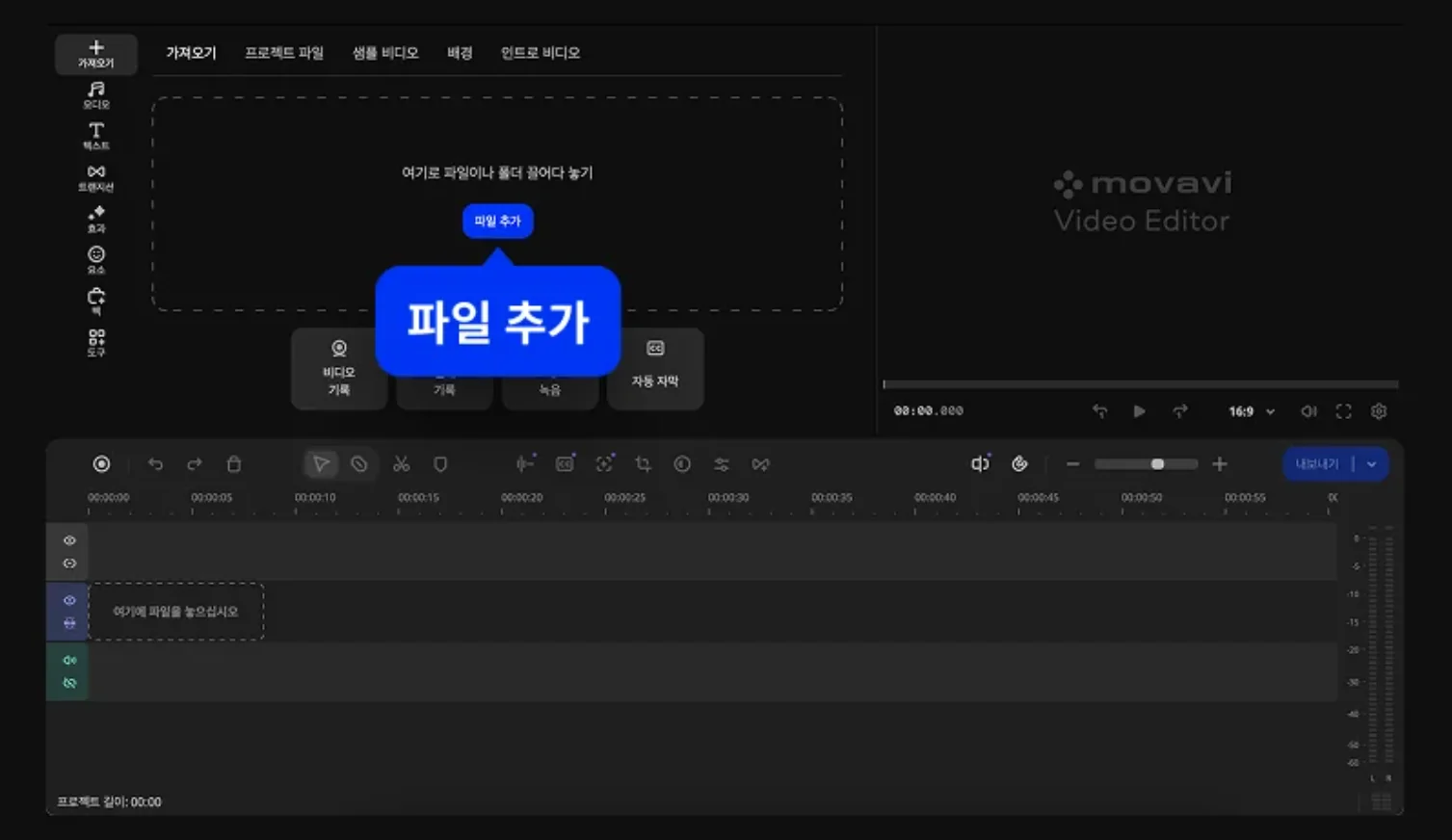Click the small 파일 추가 button
The width and height of the screenshot is (1452, 840).
click(497, 221)
